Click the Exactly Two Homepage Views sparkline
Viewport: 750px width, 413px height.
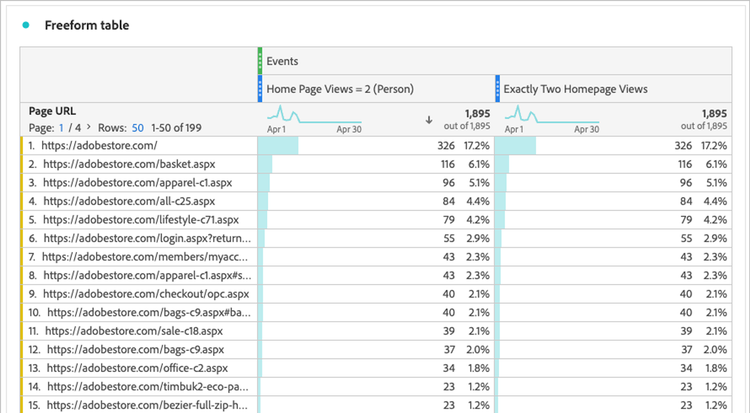[550, 117]
